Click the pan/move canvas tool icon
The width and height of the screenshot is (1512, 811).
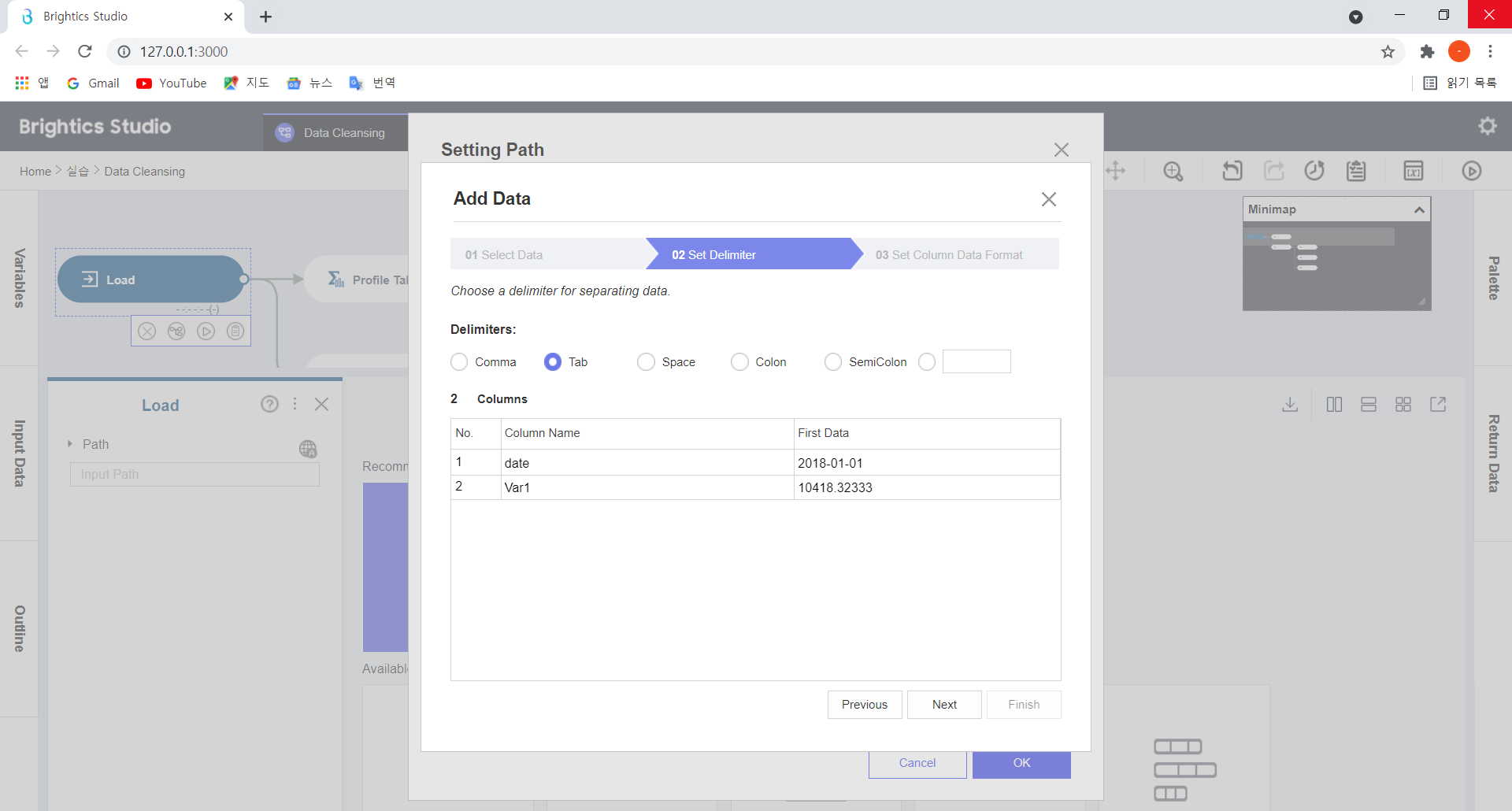coord(1115,171)
